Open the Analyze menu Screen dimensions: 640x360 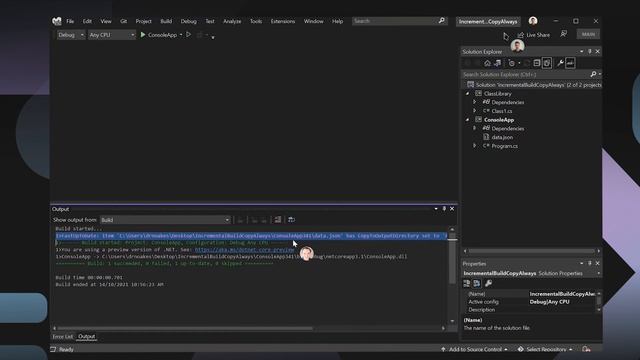click(232, 21)
